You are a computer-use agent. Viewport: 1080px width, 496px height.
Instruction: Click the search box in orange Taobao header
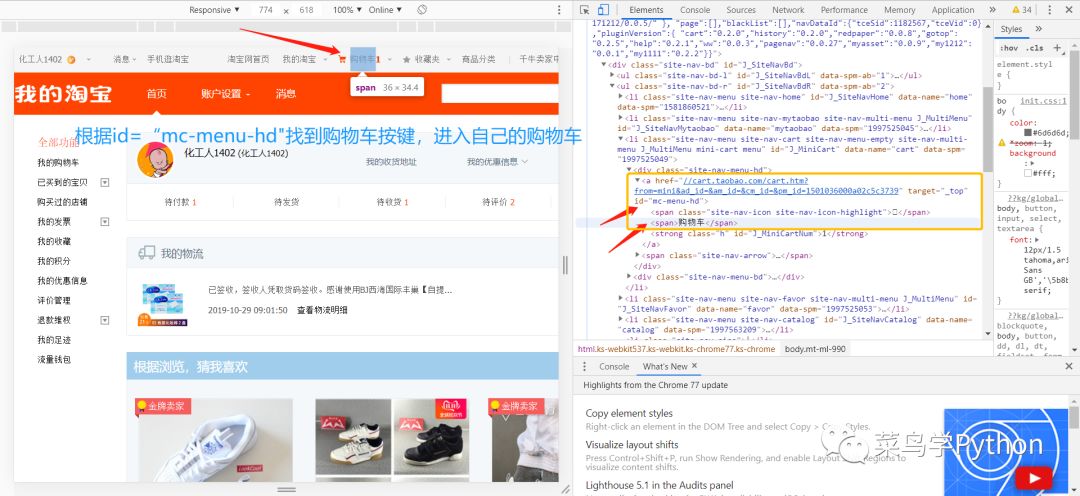499,94
